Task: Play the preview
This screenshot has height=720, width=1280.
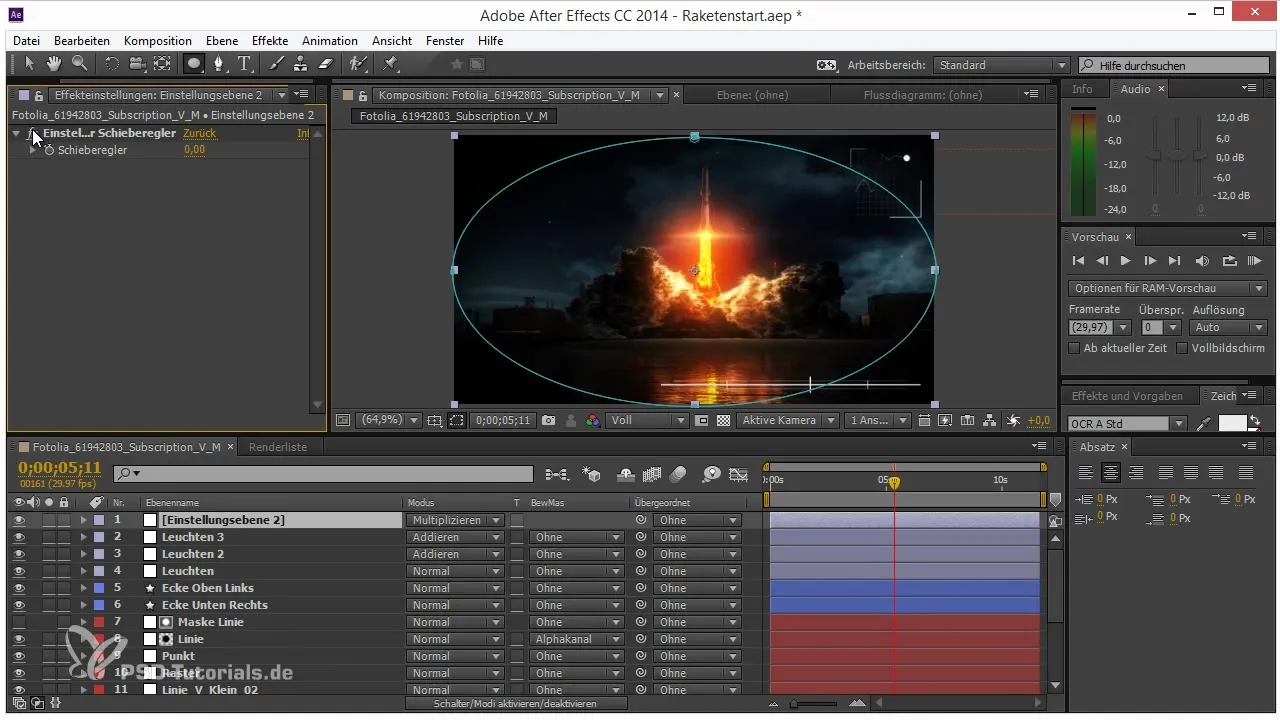Action: click(1126, 261)
